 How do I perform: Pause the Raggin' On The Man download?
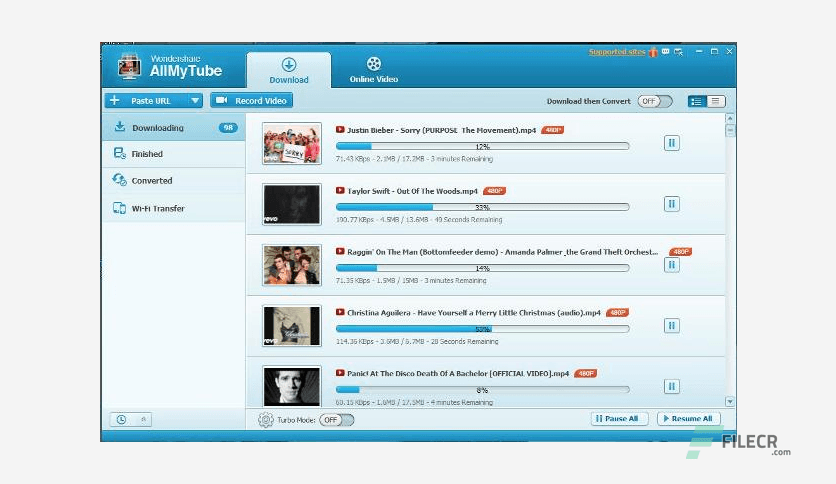tap(671, 265)
